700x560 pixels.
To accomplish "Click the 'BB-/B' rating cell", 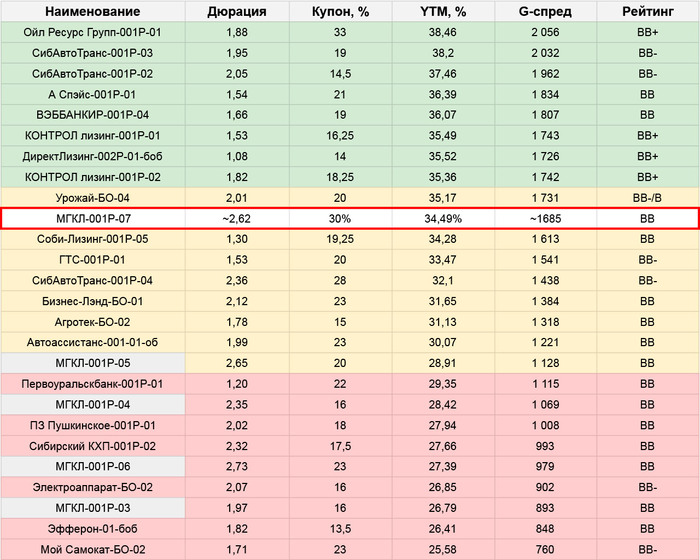I will pos(648,198).
